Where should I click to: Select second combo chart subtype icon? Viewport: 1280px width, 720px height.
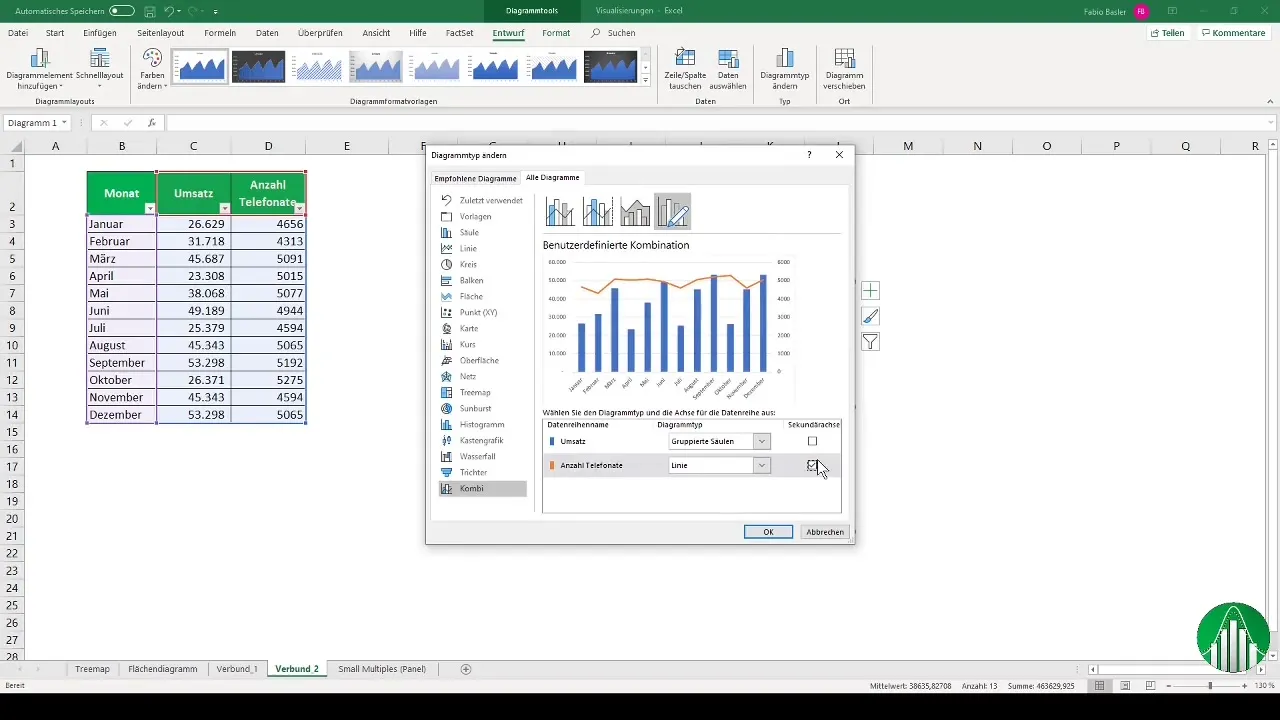tap(598, 212)
